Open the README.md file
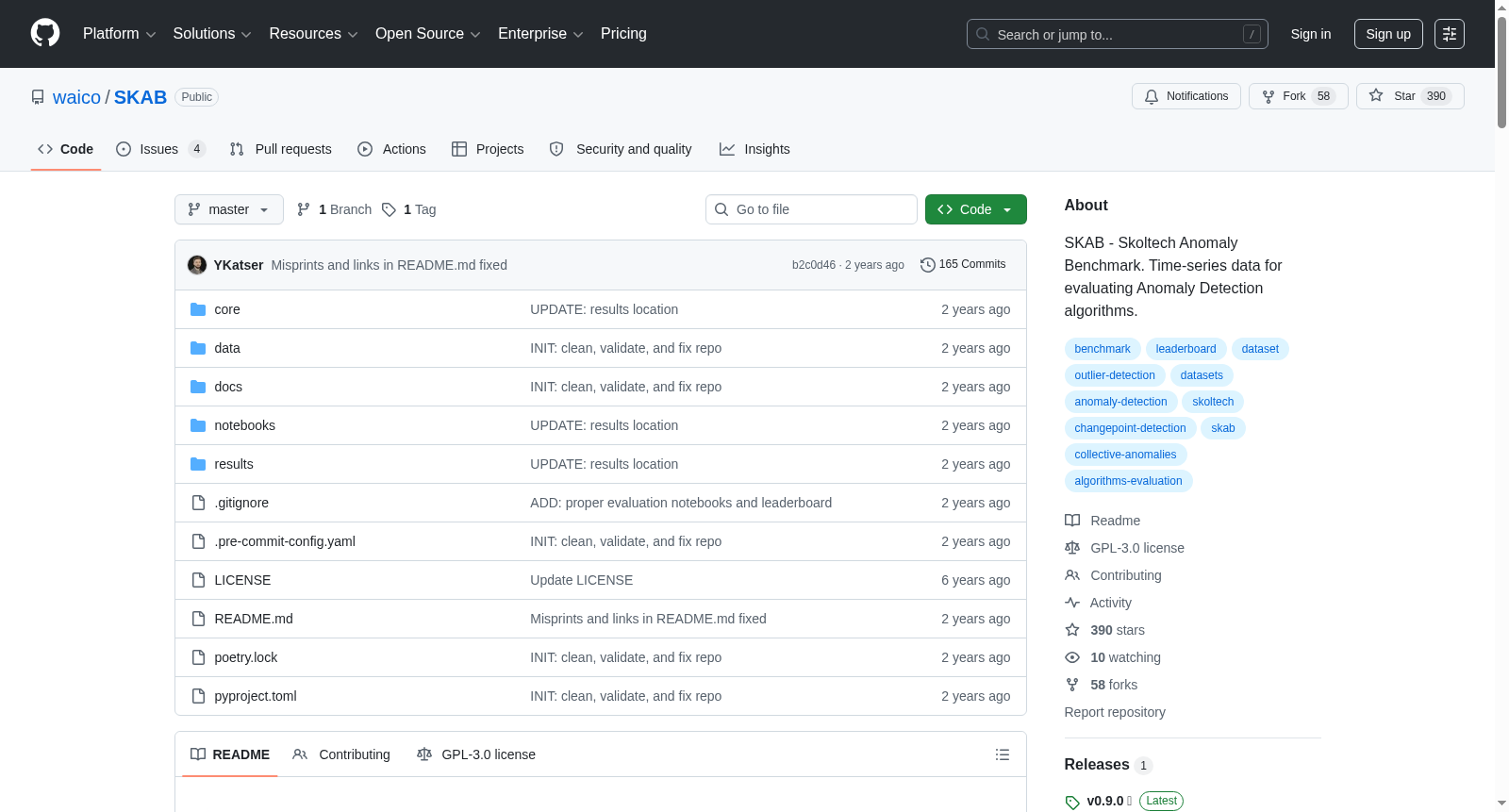Image resolution: width=1509 pixels, height=812 pixels. (x=254, y=619)
